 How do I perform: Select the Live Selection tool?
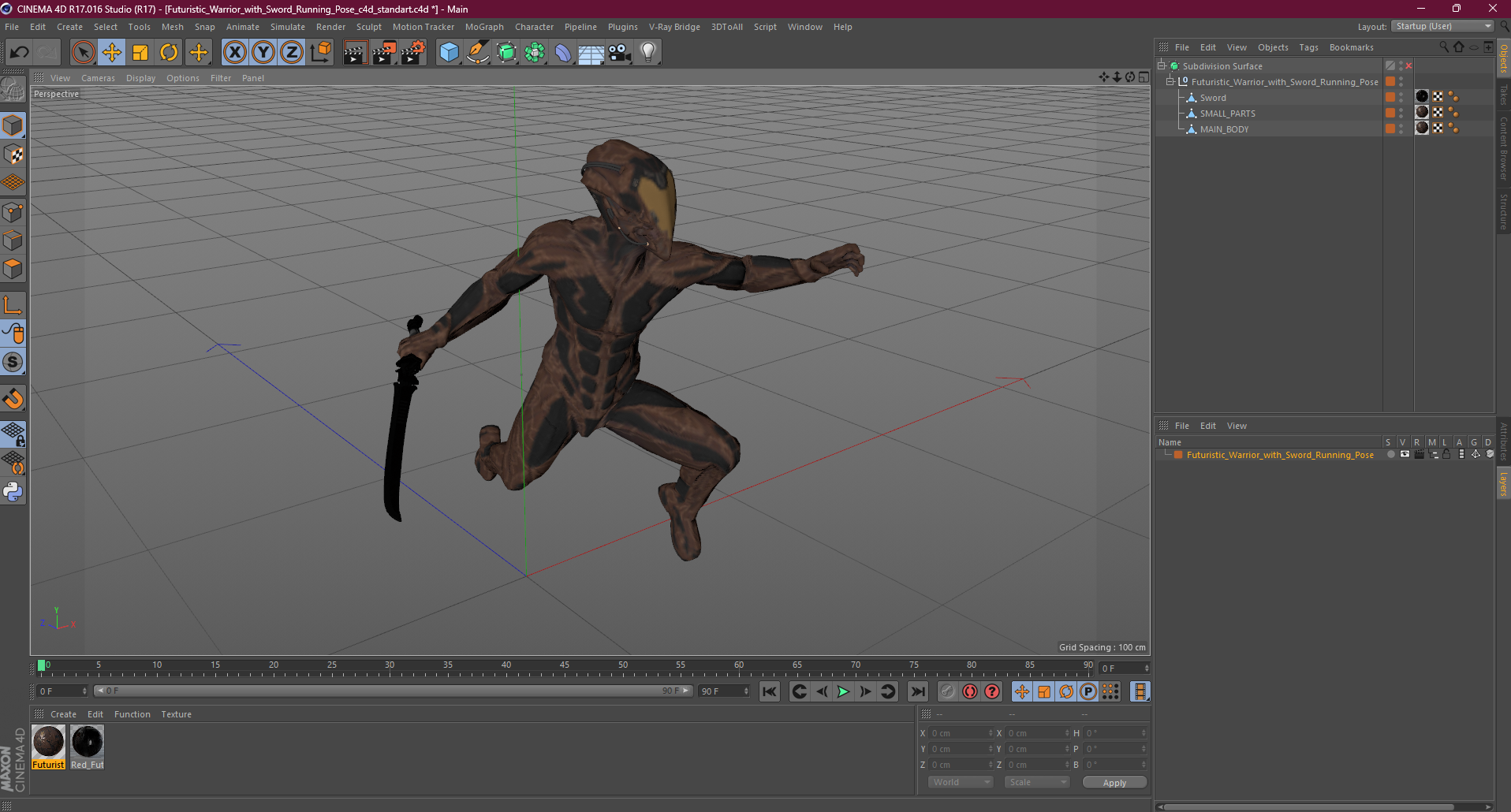tap(83, 53)
